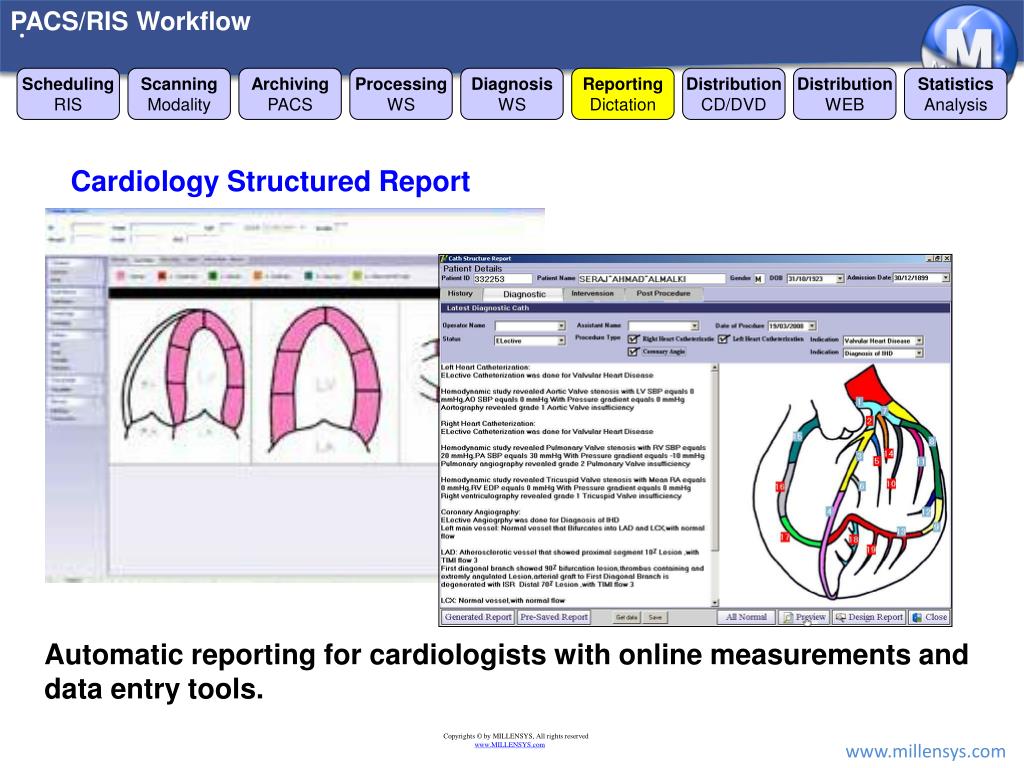
Task: Uncheck the Coronary Angio checkbox
Action: (x=633, y=351)
